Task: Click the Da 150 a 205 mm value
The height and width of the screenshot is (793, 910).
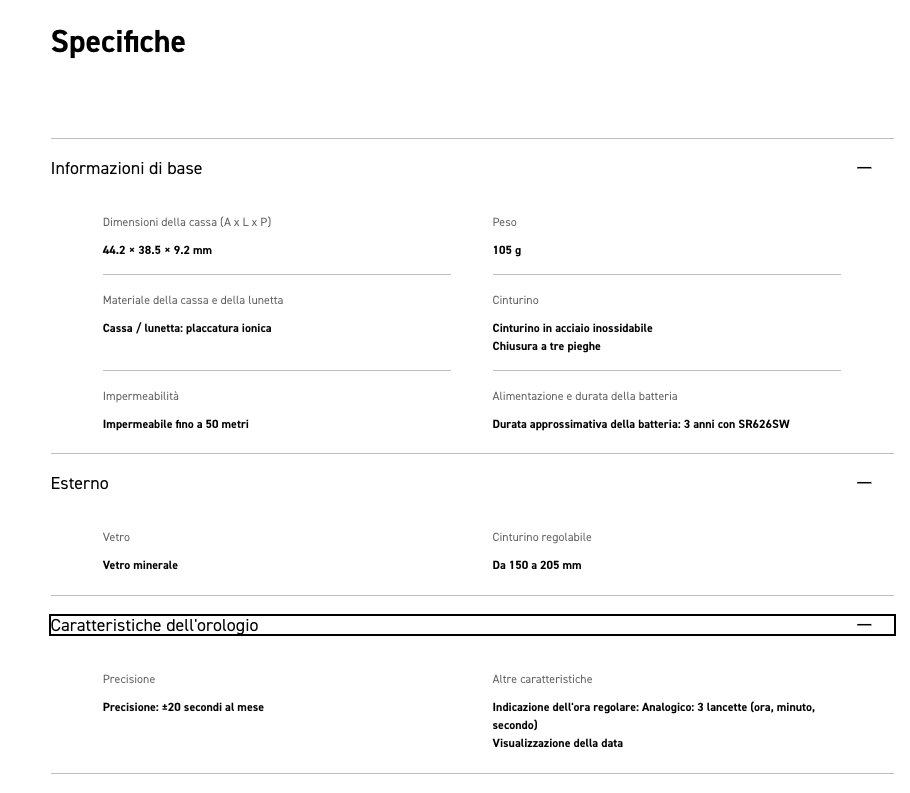Action: tap(536, 565)
